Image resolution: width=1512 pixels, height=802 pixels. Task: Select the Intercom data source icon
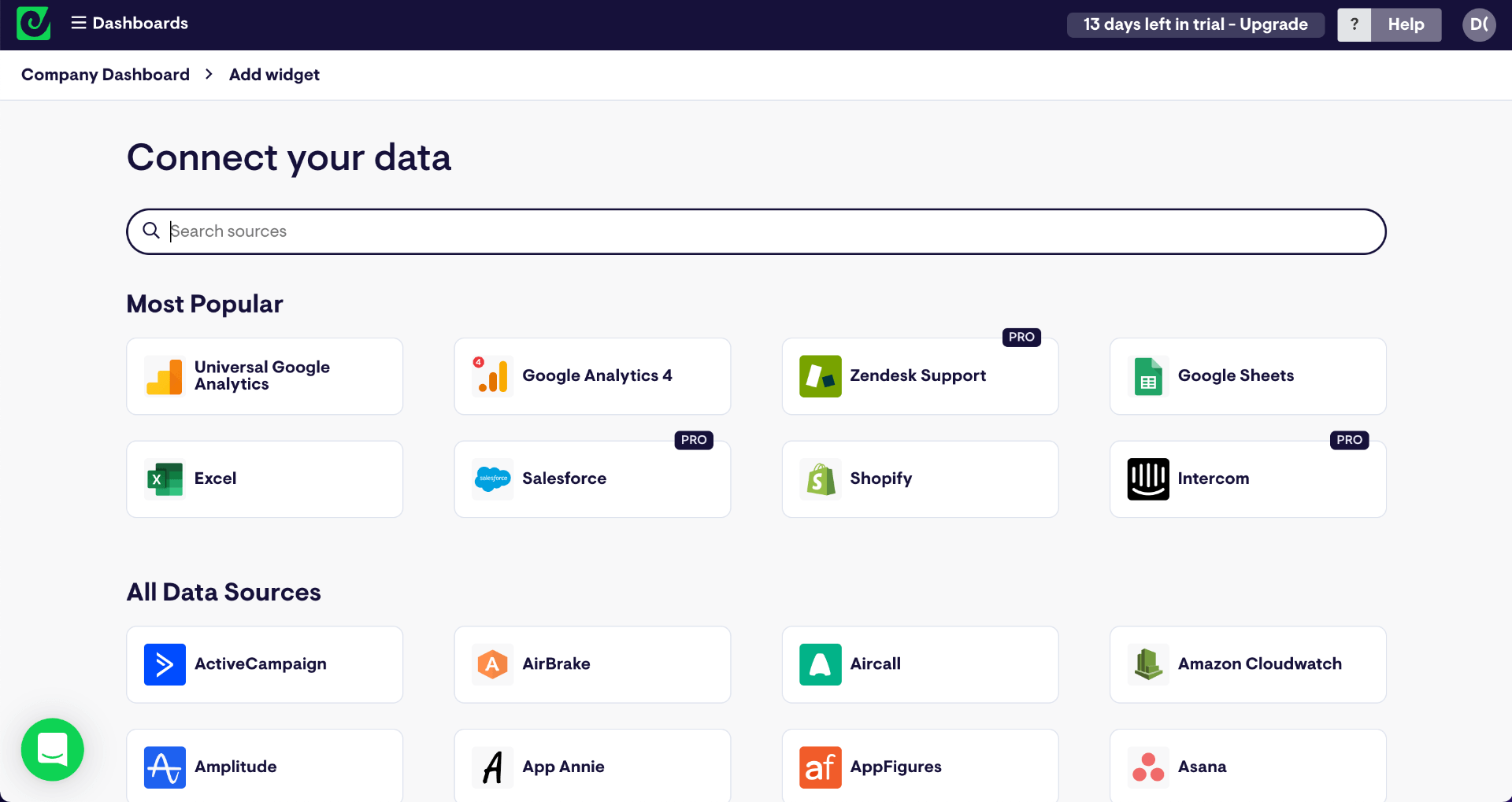coord(1147,479)
